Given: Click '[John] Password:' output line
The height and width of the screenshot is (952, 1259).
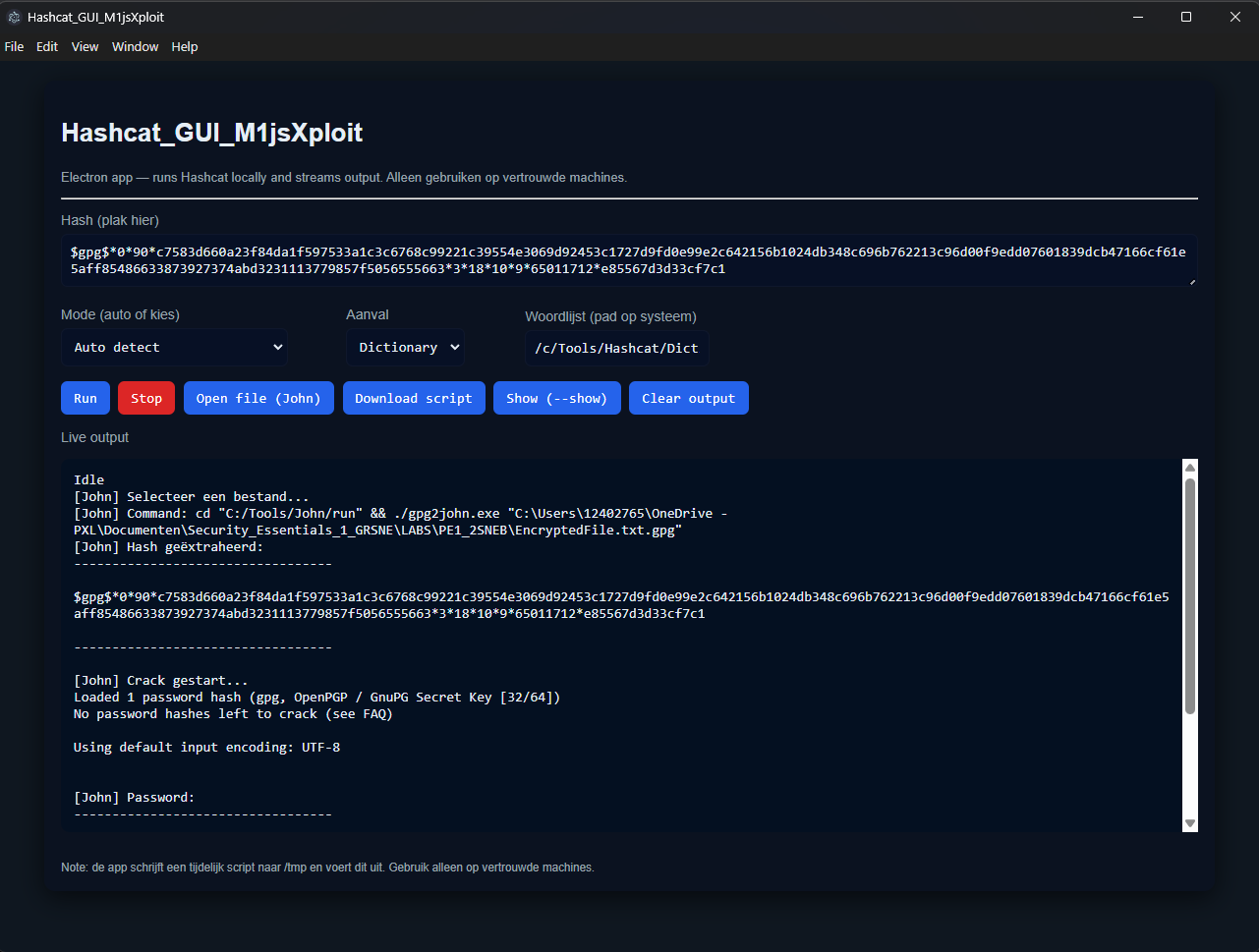Looking at the screenshot, I should coord(135,797).
